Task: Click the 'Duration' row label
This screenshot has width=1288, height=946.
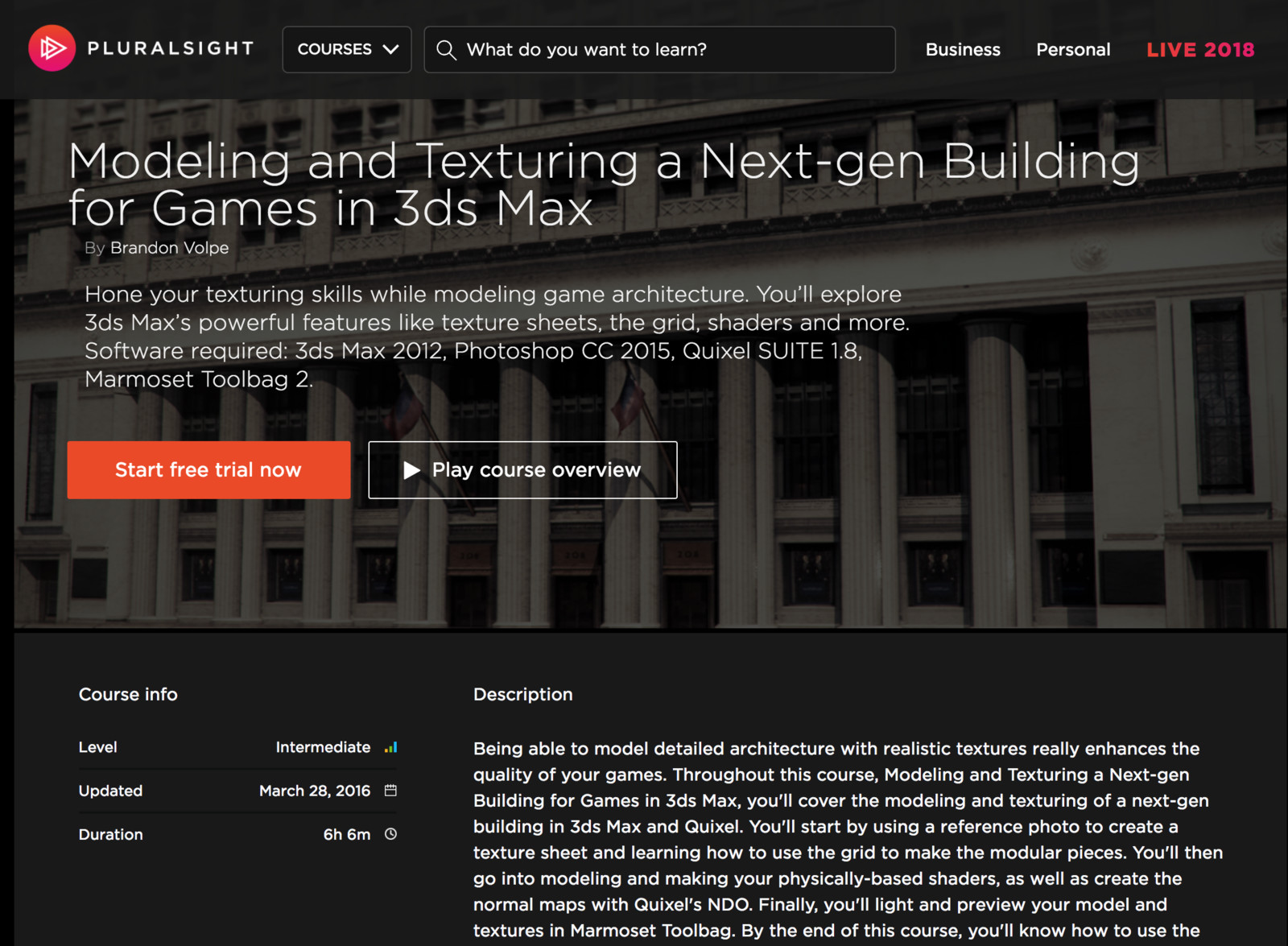Action: (110, 834)
